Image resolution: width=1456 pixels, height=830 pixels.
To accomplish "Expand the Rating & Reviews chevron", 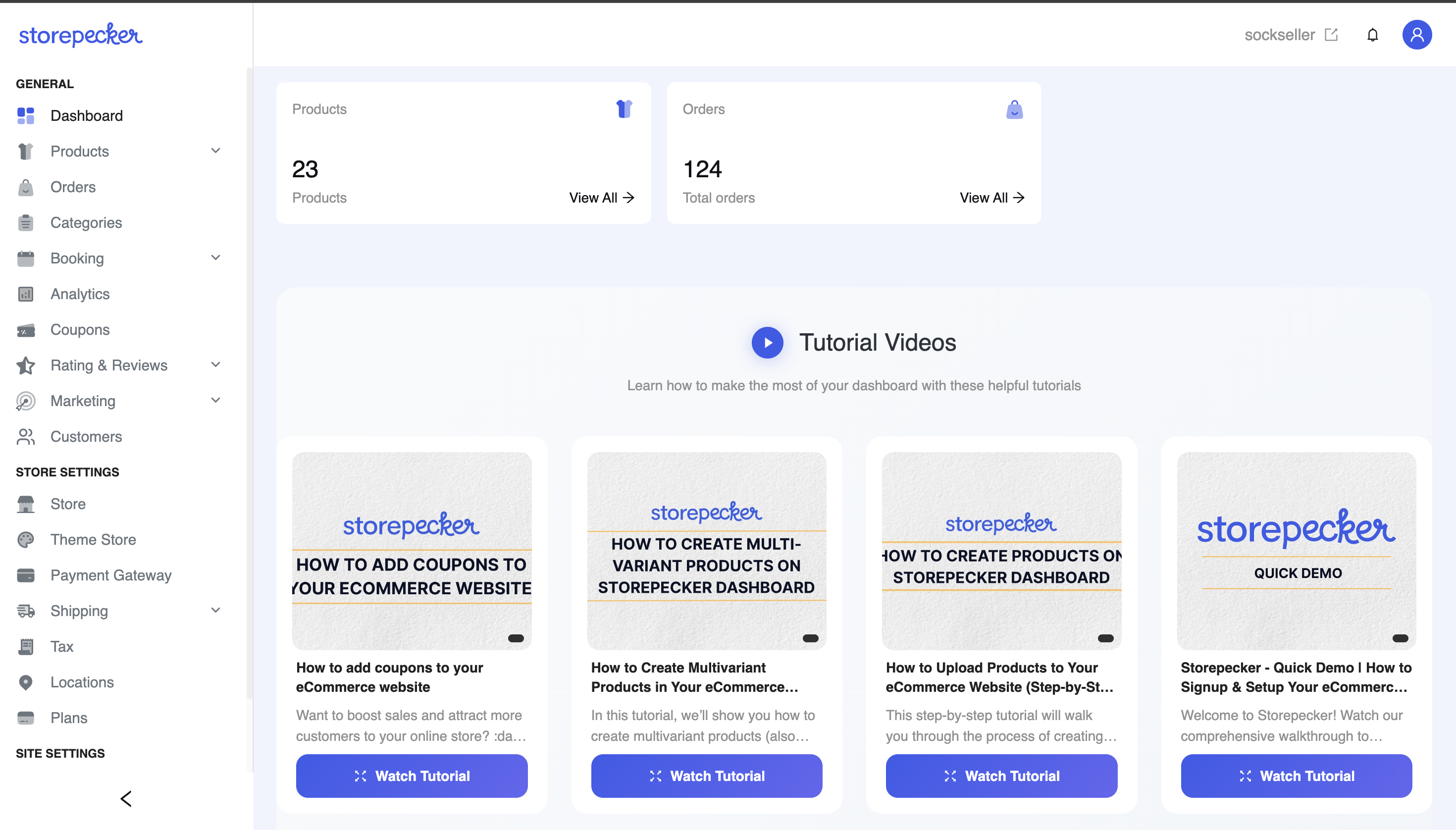I will click(x=215, y=365).
